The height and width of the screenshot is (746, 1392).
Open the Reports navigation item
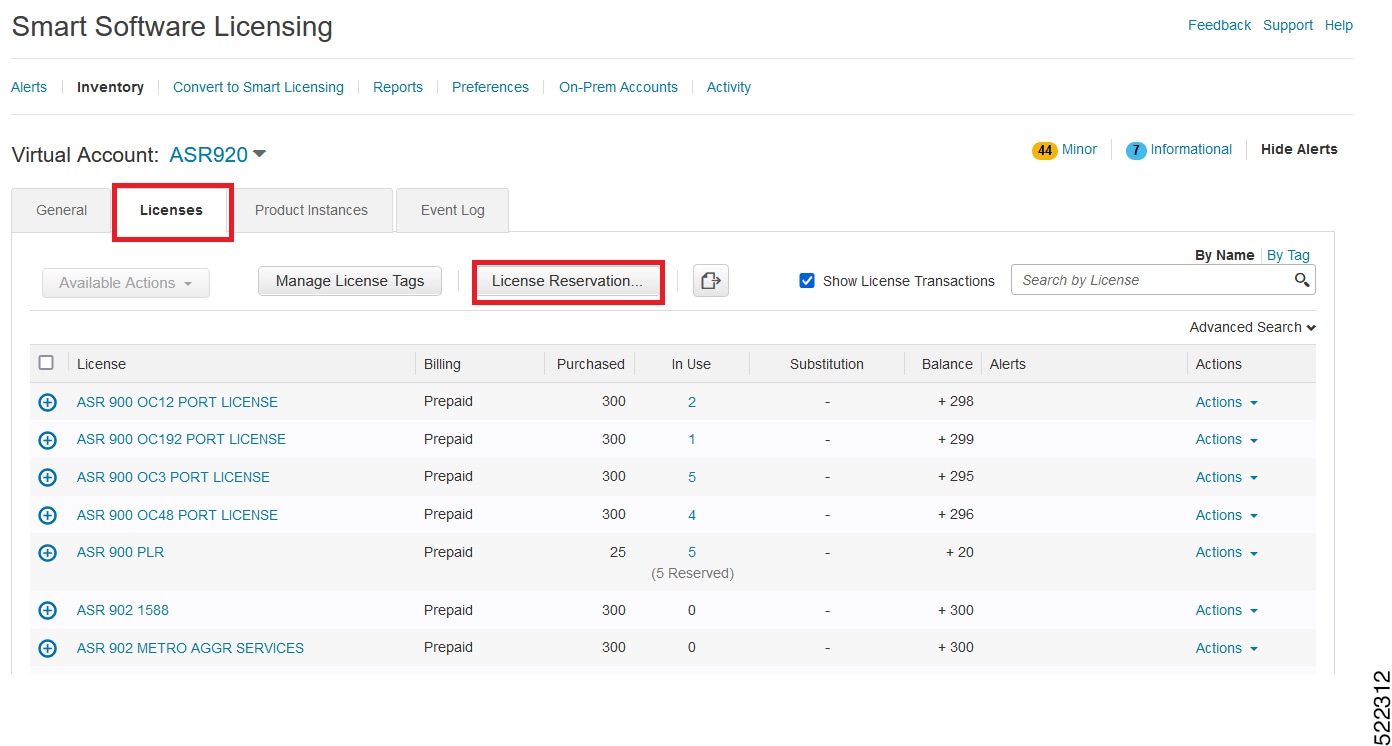tap(398, 87)
